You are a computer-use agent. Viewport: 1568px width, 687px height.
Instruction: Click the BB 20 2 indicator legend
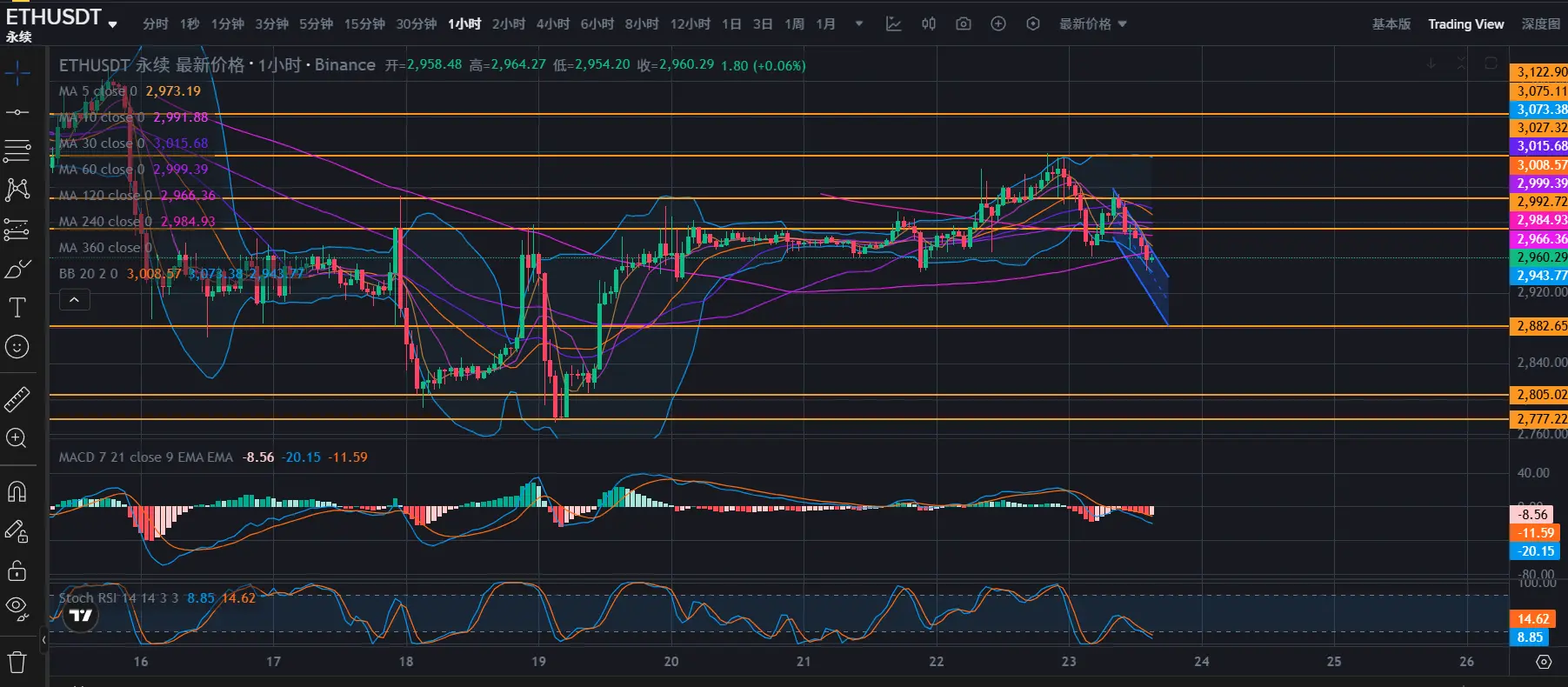tap(88, 274)
